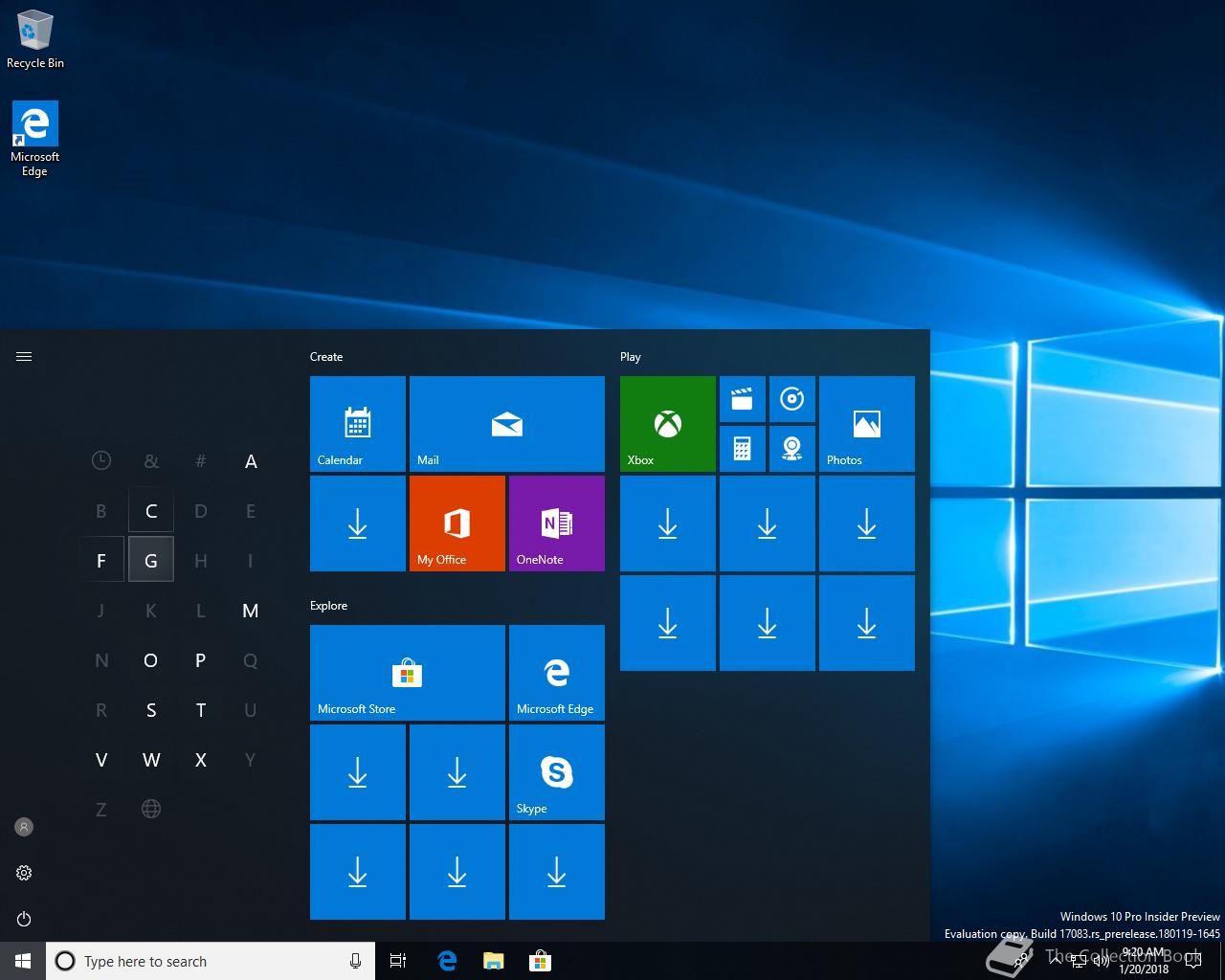Jump to letter V in app list
This screenshot has width=1225, height=980.
click(x=101, y=760)
